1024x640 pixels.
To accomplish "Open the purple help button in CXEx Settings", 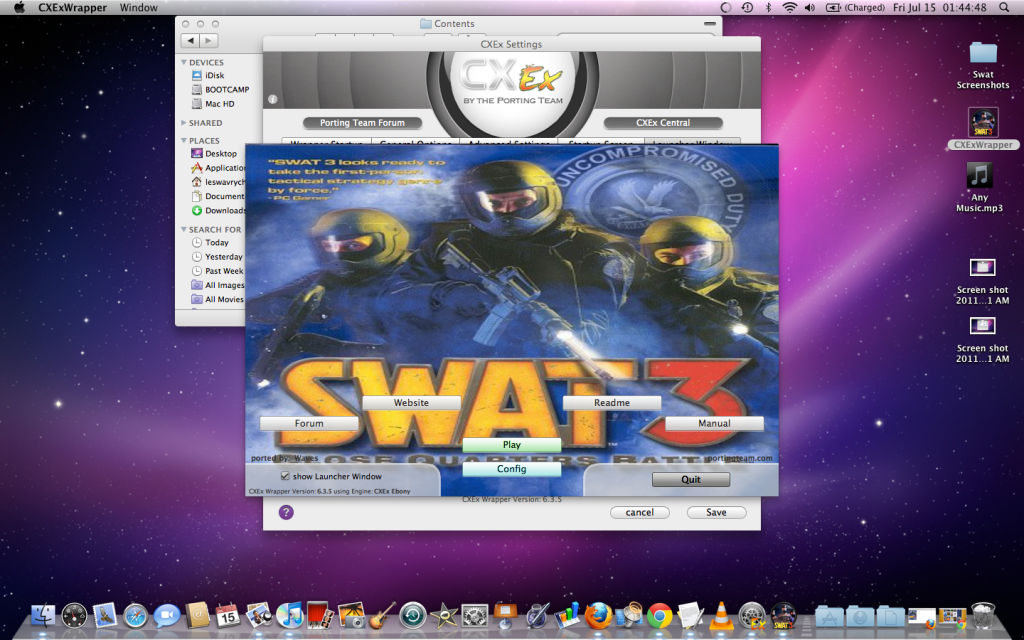I will pos(286,512).
